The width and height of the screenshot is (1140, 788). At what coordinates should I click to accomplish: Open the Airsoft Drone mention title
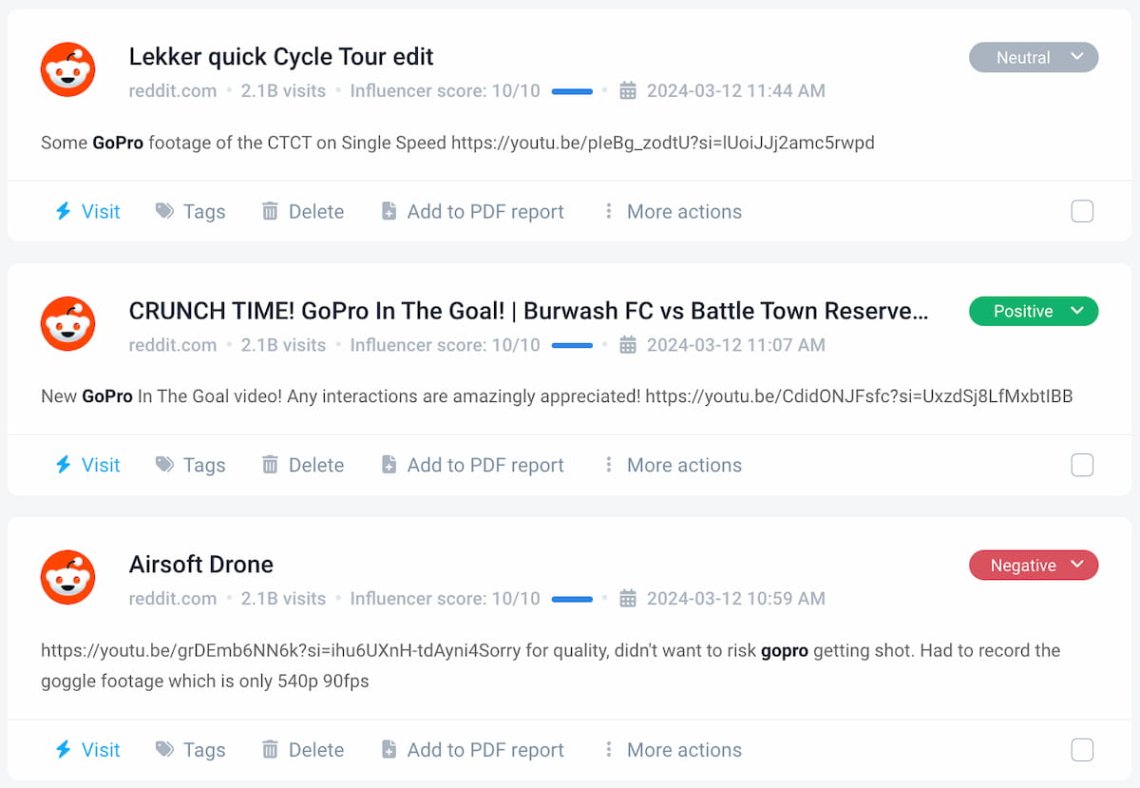[x=200, y=564]
